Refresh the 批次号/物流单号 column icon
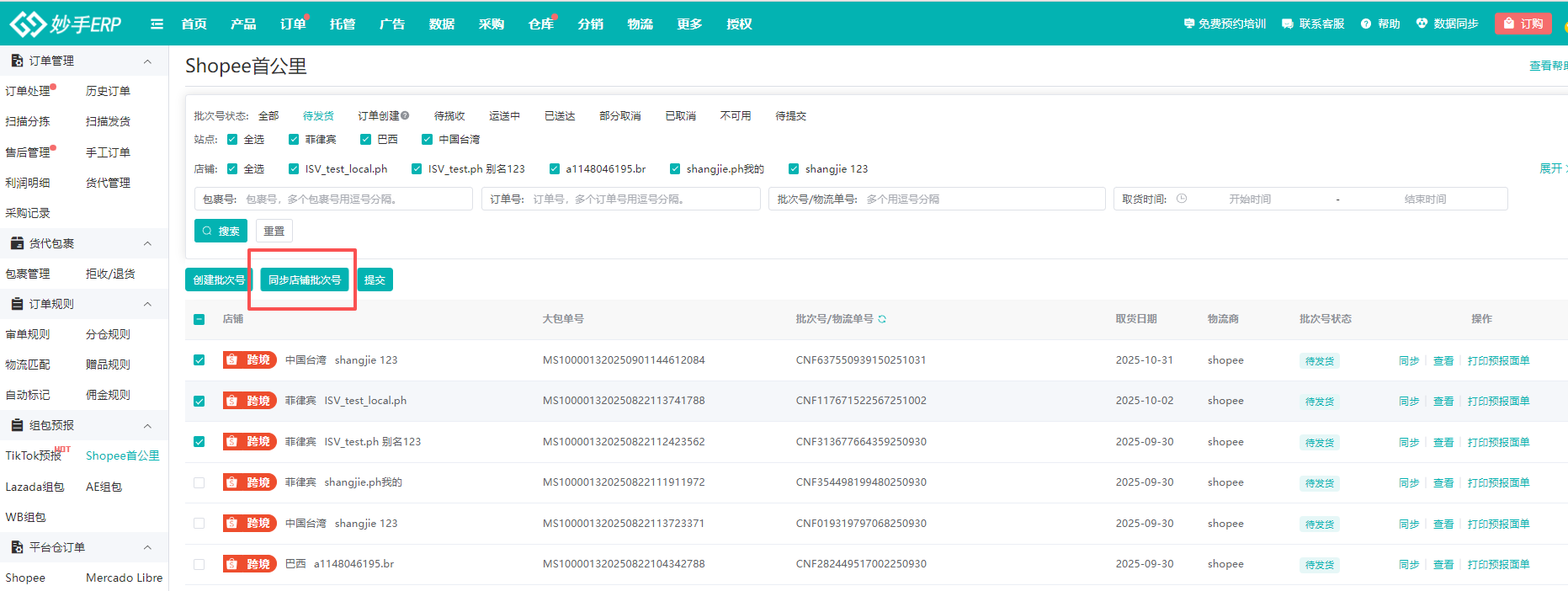 (x=882, y=319)
